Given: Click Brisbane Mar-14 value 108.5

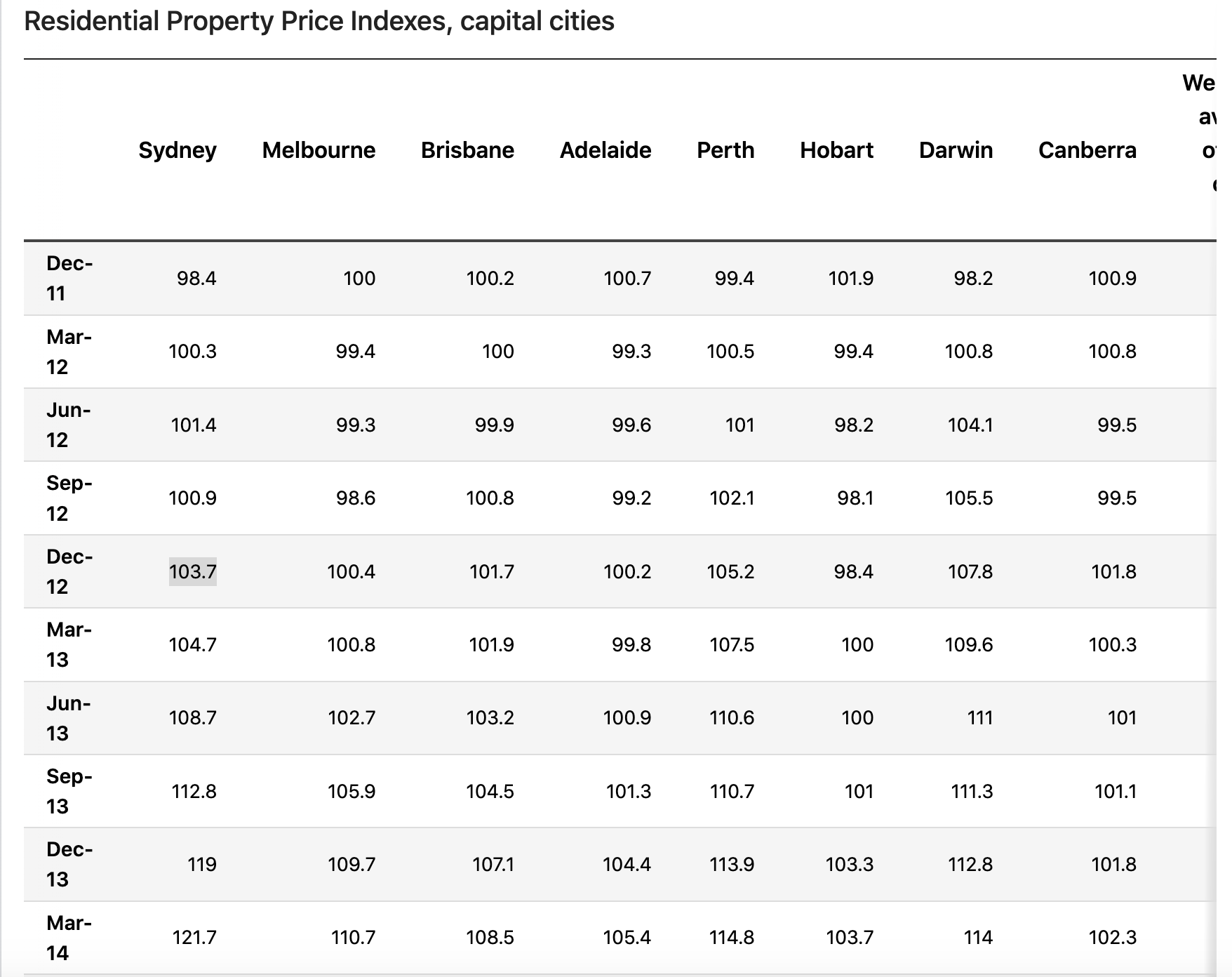Looking at the screenshot, I should (x=490, y=937).
